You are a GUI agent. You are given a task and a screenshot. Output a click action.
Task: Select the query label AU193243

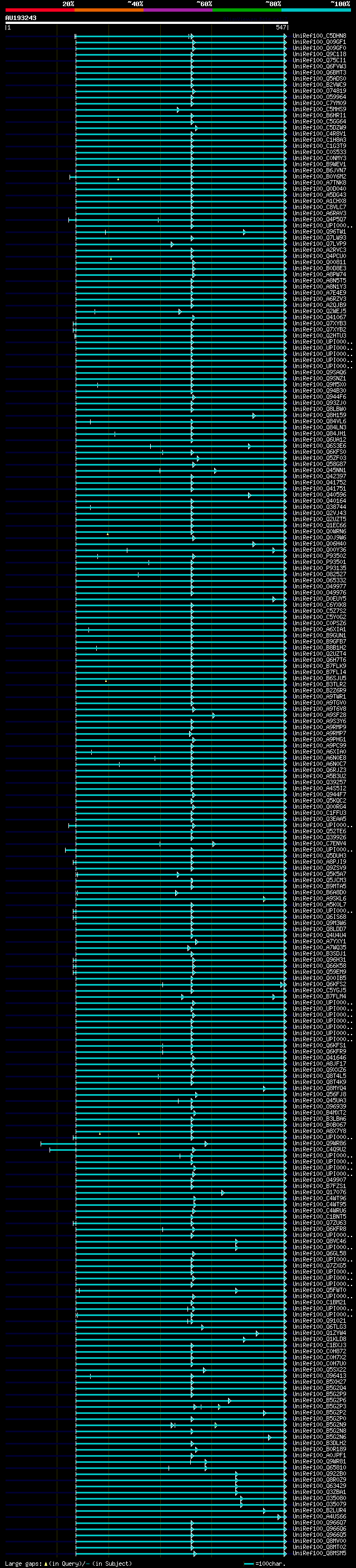click(21, 18)
